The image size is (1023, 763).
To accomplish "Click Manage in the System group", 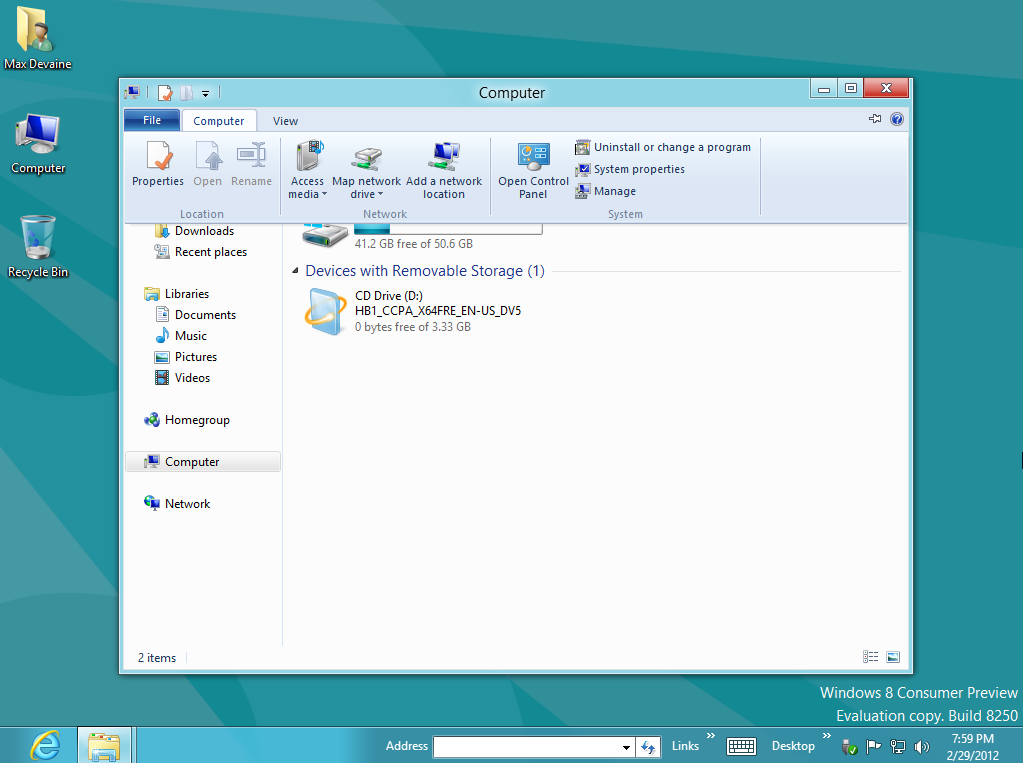I will click(x=605, y=191).
